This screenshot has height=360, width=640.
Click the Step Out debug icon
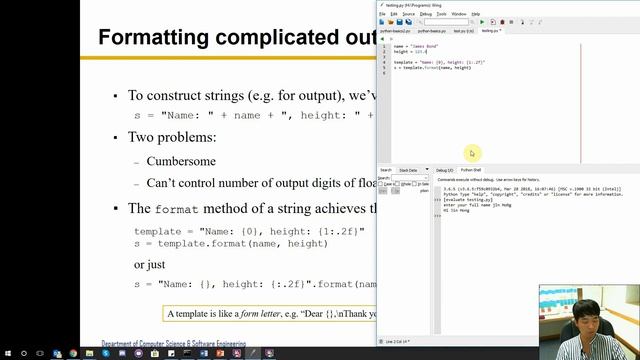tap(540, 22)
